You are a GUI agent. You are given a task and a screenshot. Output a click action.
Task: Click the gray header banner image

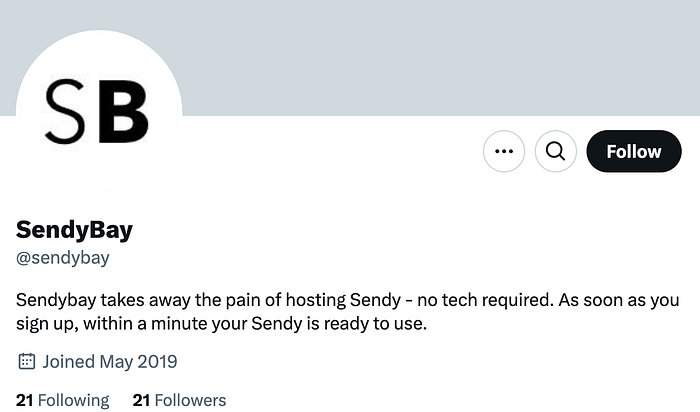[x=438, y=58]
